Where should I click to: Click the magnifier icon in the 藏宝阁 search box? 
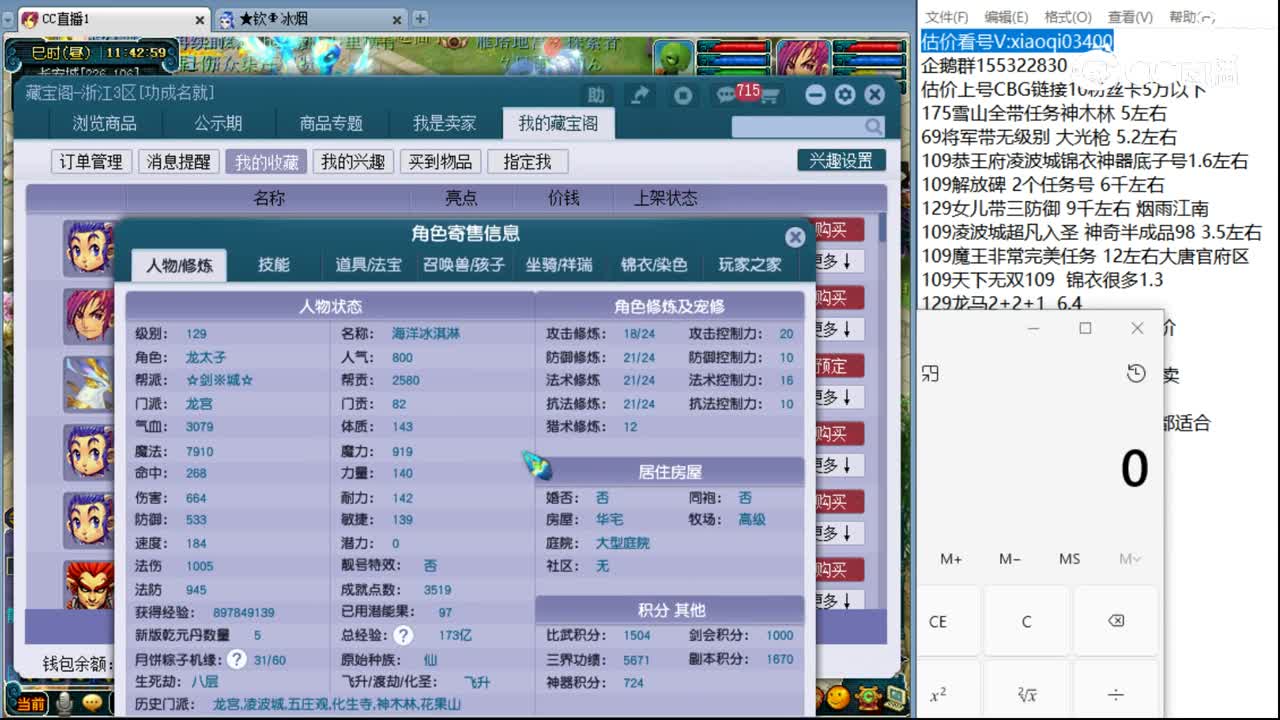(873, 127)
